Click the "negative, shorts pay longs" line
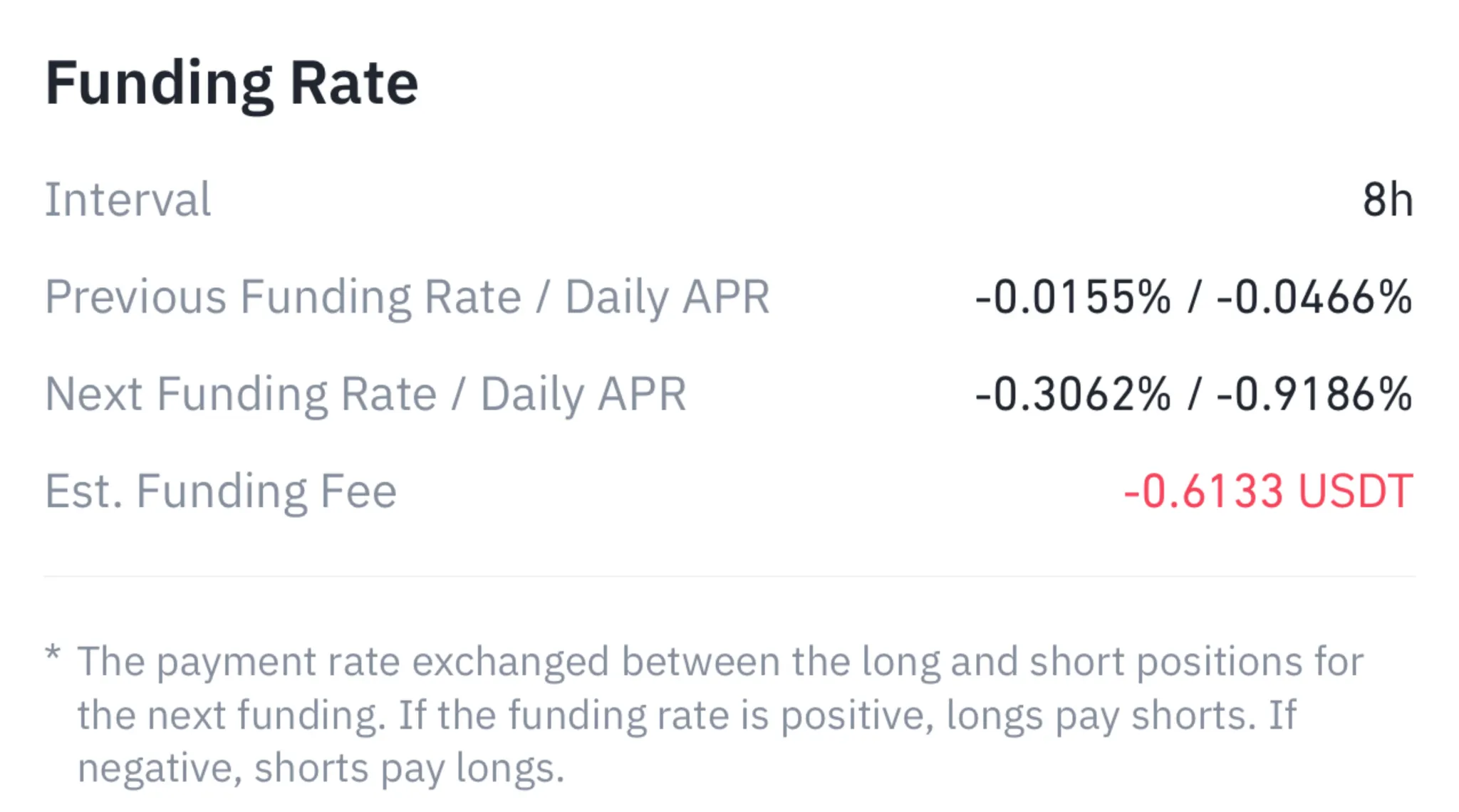Screen dimensions: 1459x812 tap(321, 769)
